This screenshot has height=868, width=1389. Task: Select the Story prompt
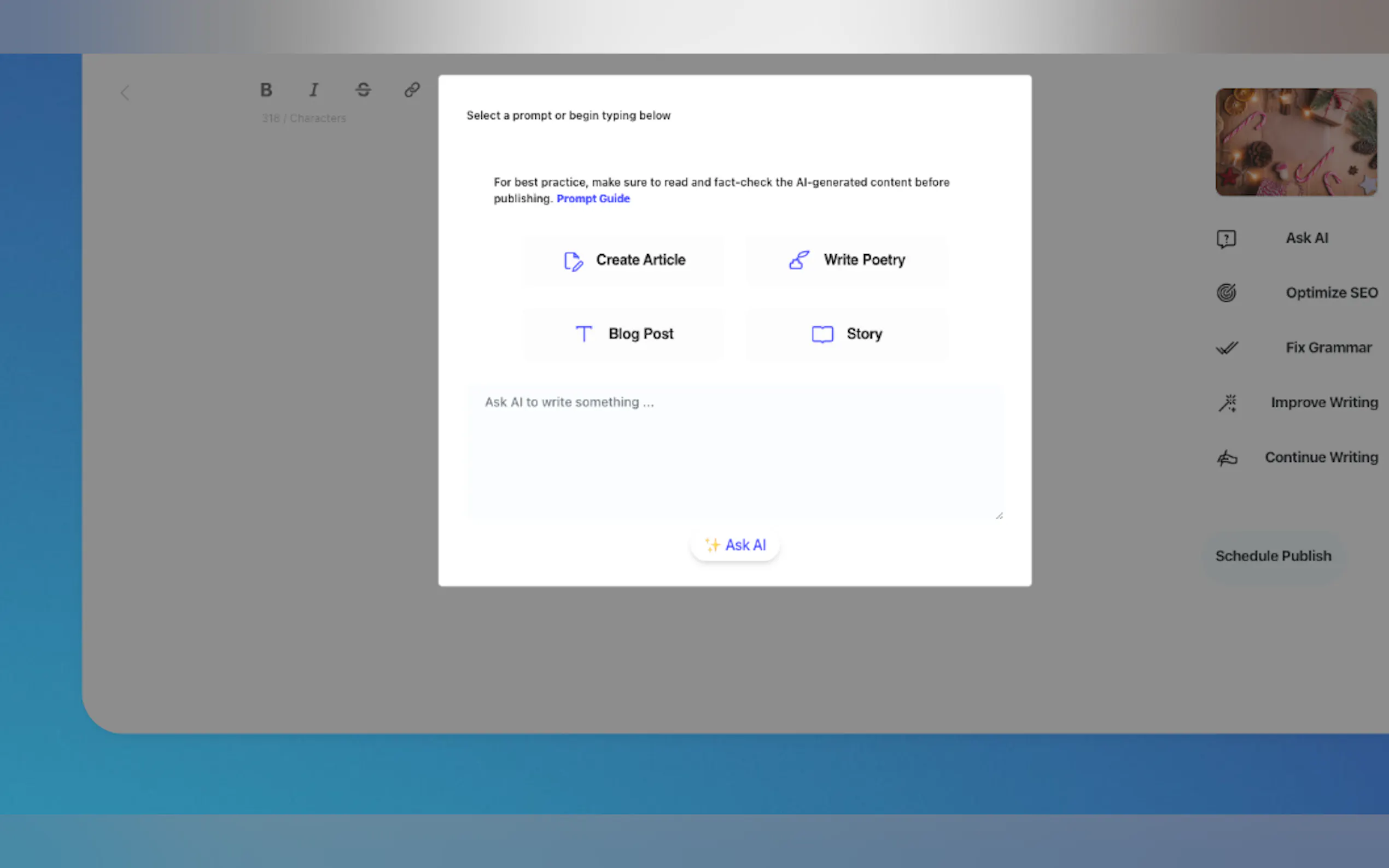tap(847, 334)
